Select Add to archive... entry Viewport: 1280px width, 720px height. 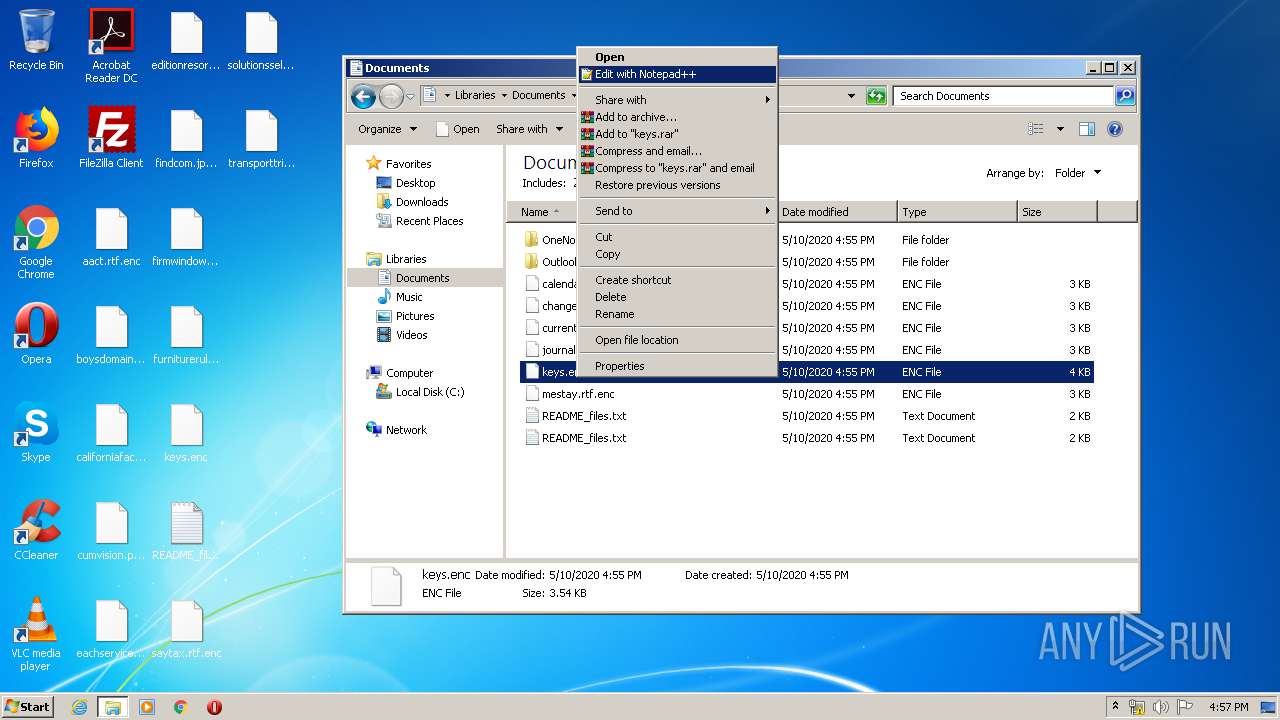pos(677,117)
